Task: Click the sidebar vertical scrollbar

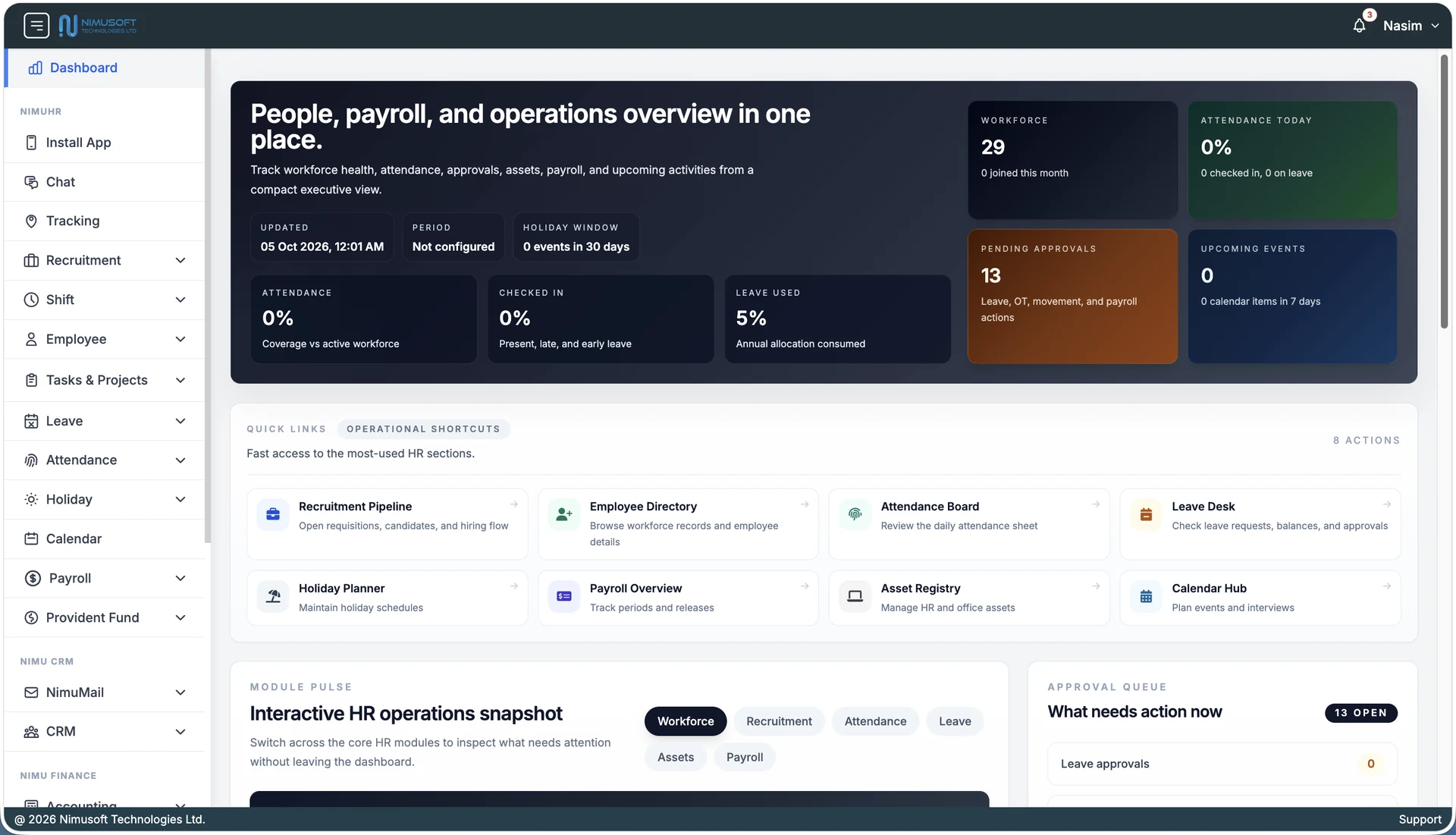Action: tap(208, 296)
